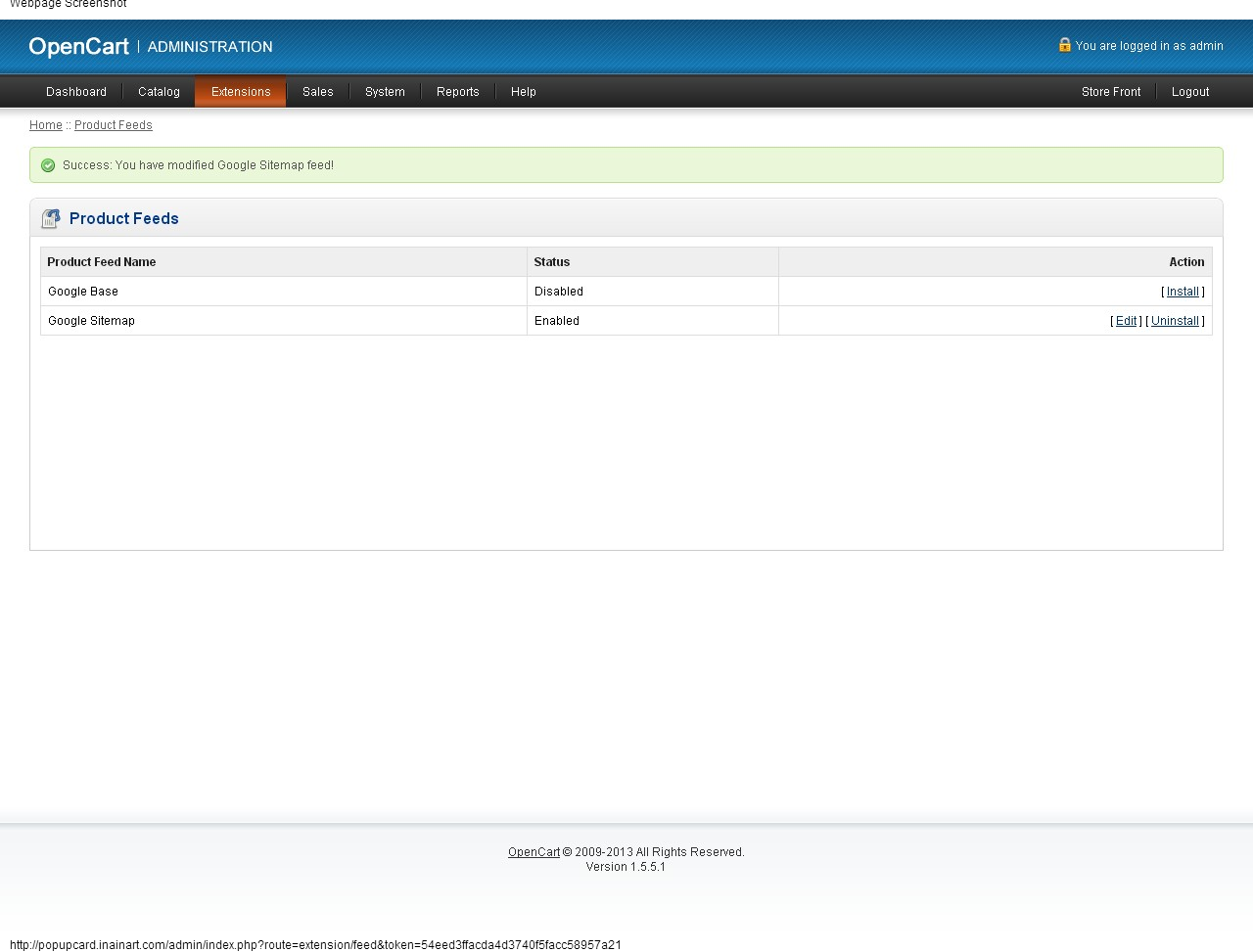This screenshot has height=952, width=1253.
Task: Uninstall the Google Sitemap feed
Action: coord(1175,321)
